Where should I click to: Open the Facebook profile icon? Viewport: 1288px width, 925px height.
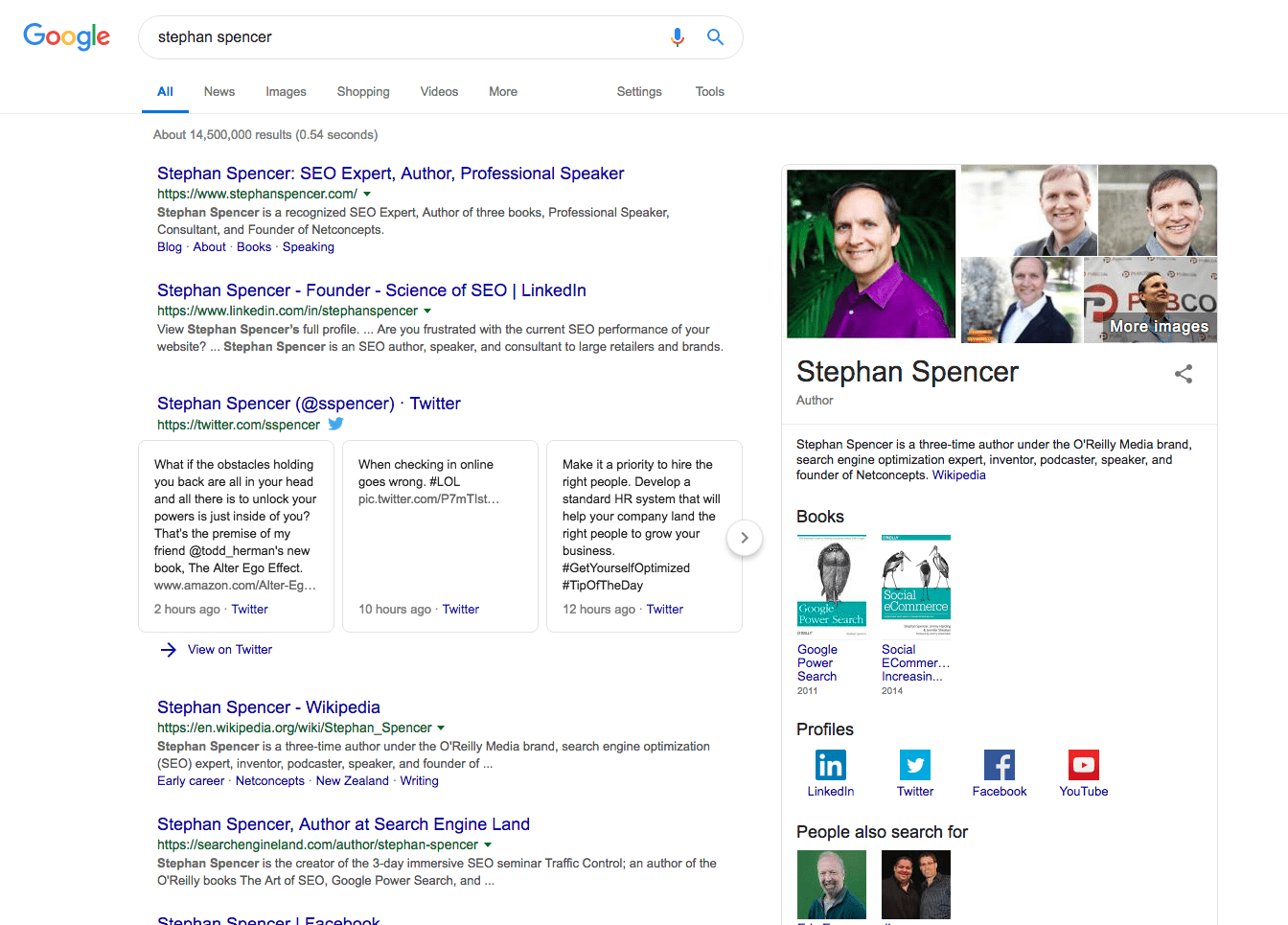(1000, 765)
